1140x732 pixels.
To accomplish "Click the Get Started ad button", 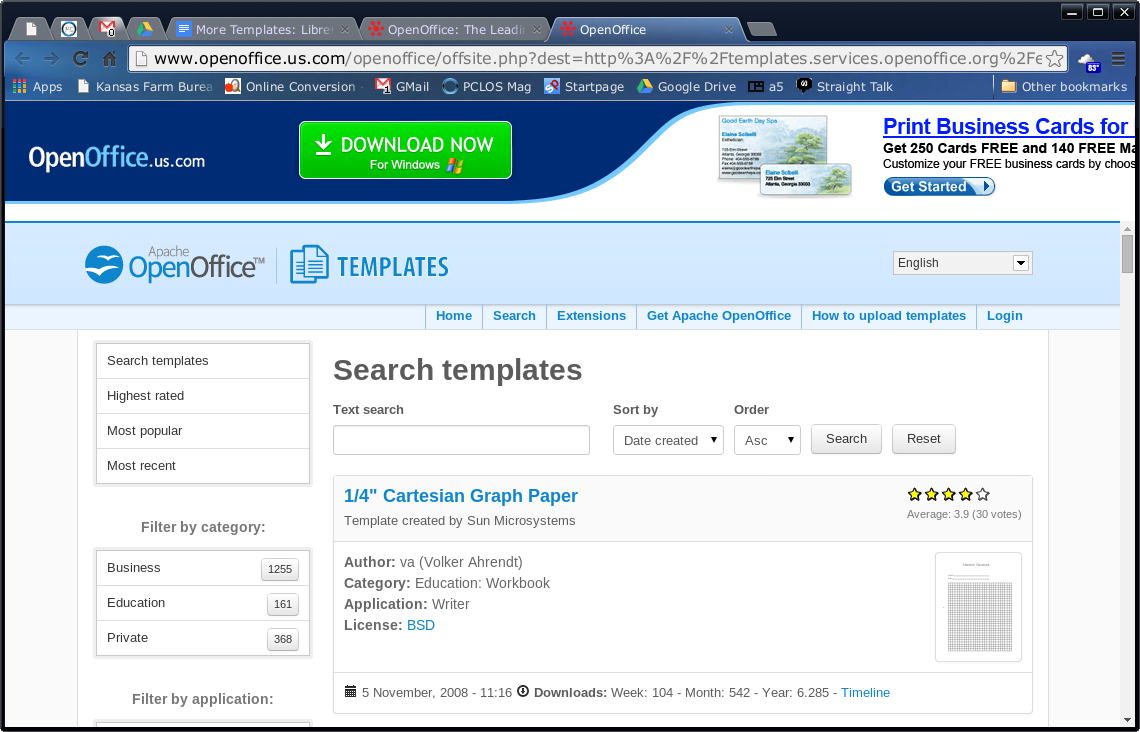I will click(939, 187).
